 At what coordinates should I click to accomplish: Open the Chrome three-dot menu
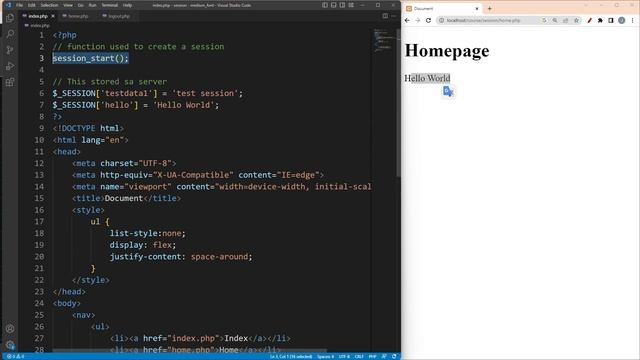[x=633, y=20]
